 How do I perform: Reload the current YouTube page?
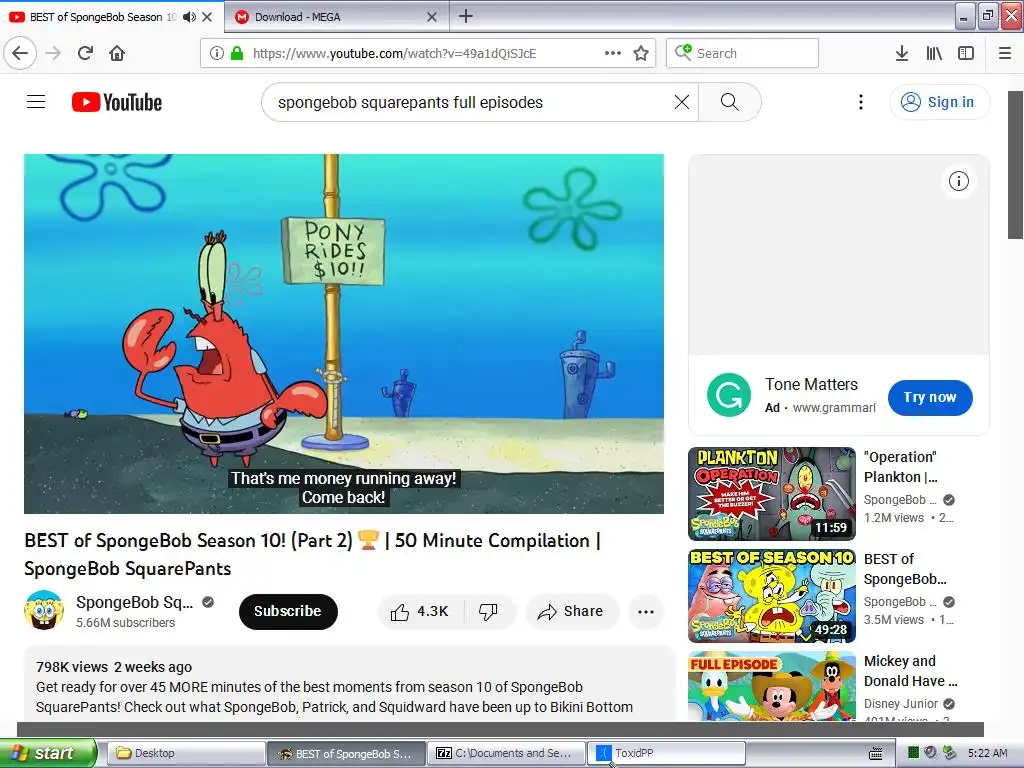tap(85, 53)
